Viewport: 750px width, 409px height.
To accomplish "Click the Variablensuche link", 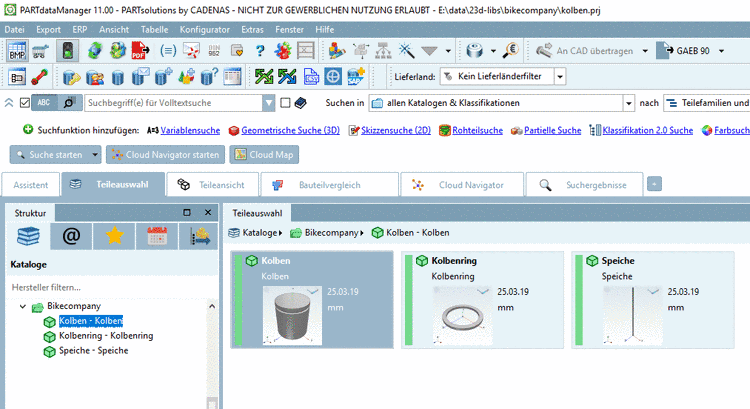I will pos(190,130).
